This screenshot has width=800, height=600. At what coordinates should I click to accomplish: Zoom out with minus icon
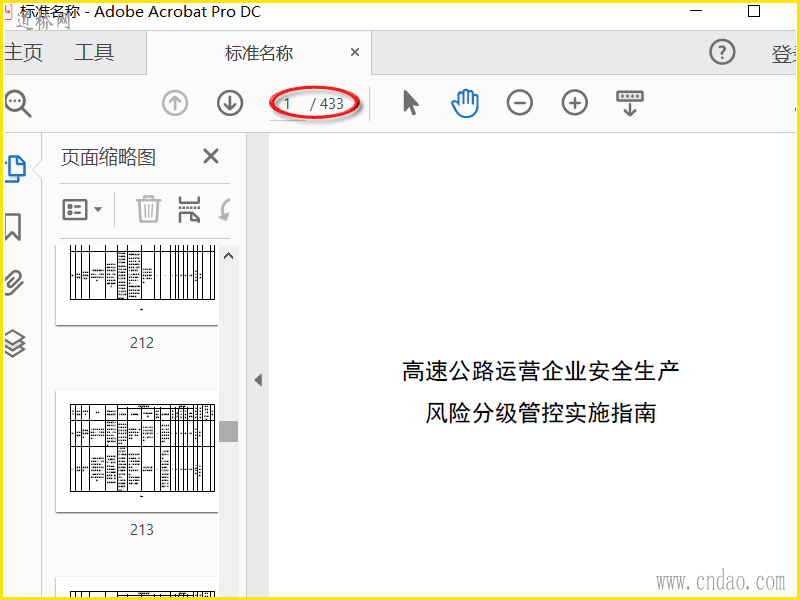[x=520, y=103]
